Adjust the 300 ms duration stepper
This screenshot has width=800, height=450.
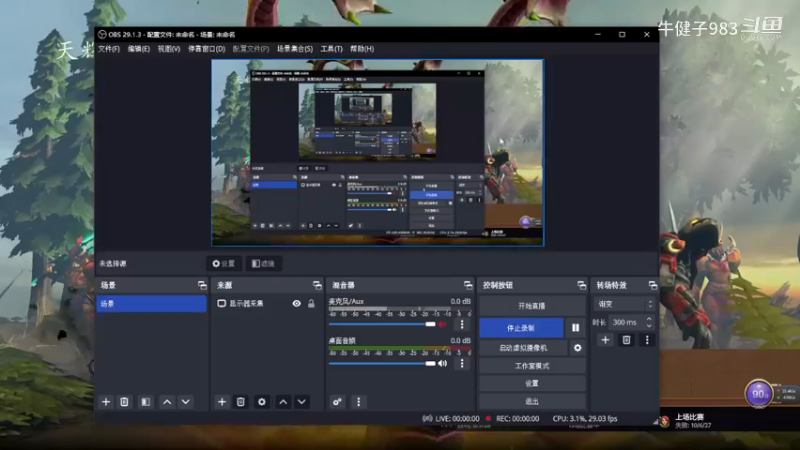pos(649,322)
